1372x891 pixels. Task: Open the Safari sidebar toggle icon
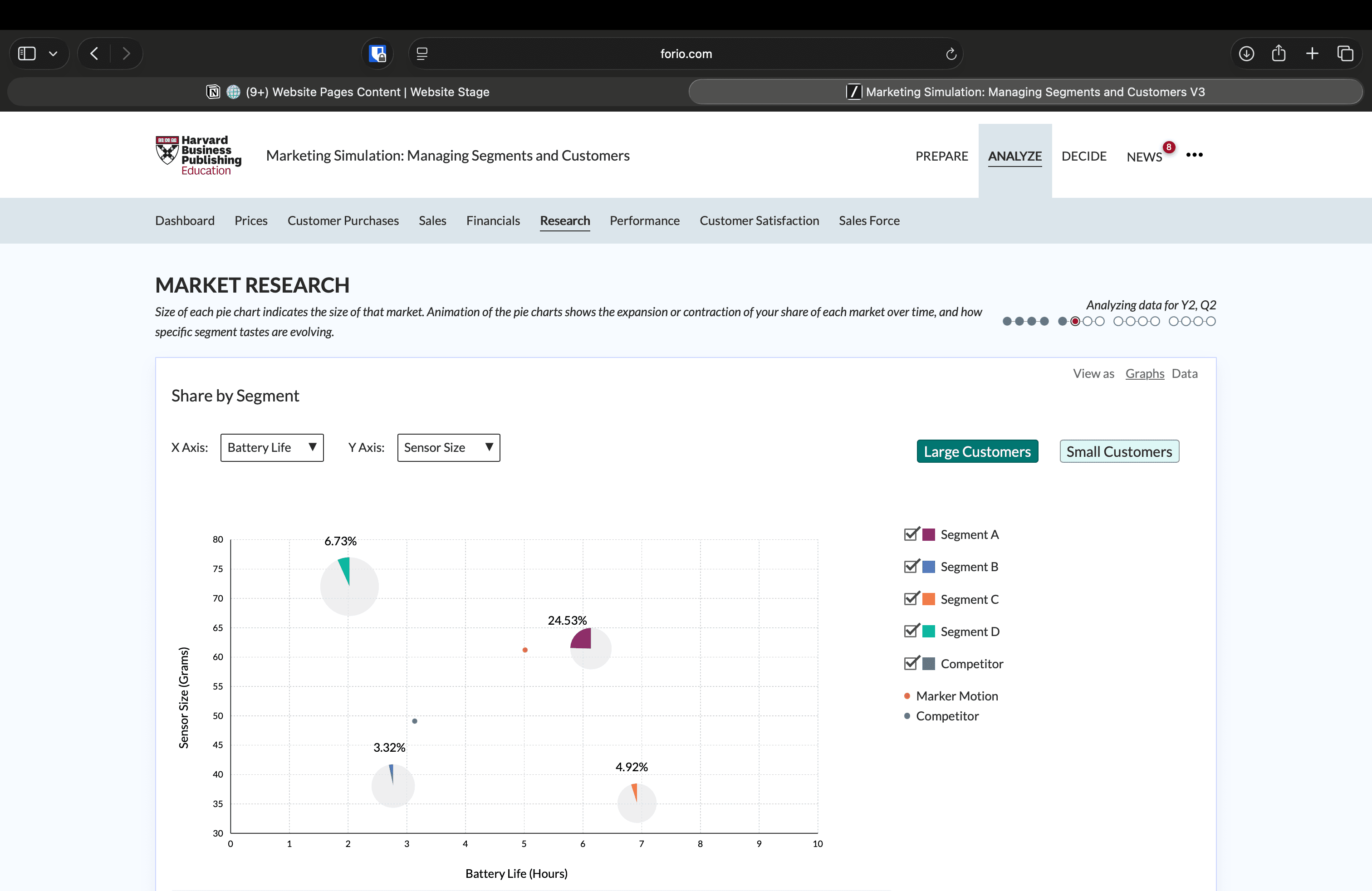[x=27, y=54]
